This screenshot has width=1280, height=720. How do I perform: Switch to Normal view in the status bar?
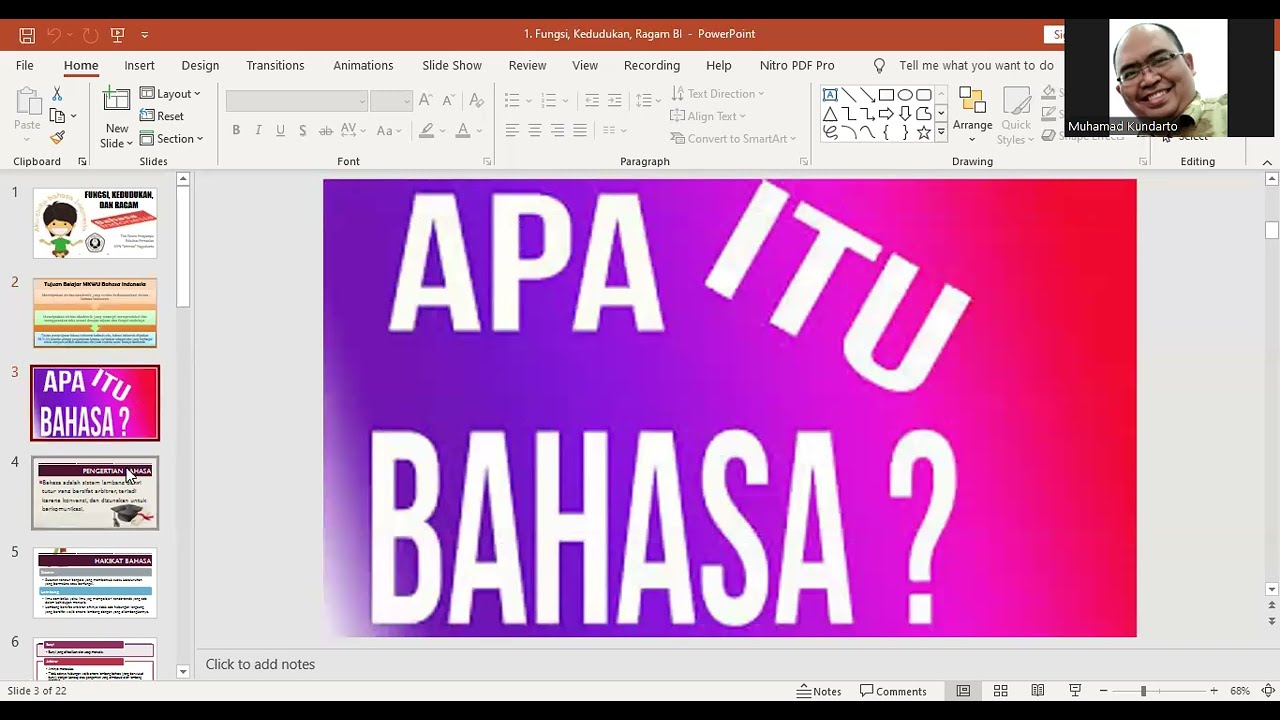pyautogui.click(x=963, y=691)
